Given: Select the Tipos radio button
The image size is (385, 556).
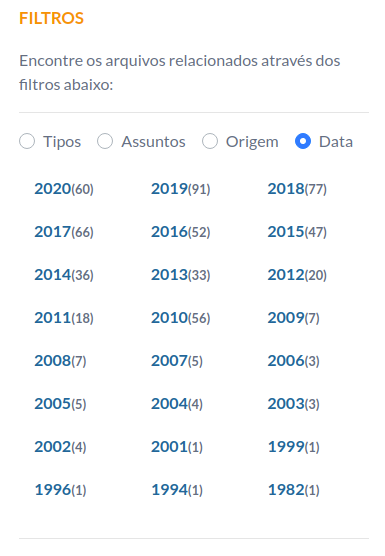Looking at the screenshot, I should click(x=27, y=141).
